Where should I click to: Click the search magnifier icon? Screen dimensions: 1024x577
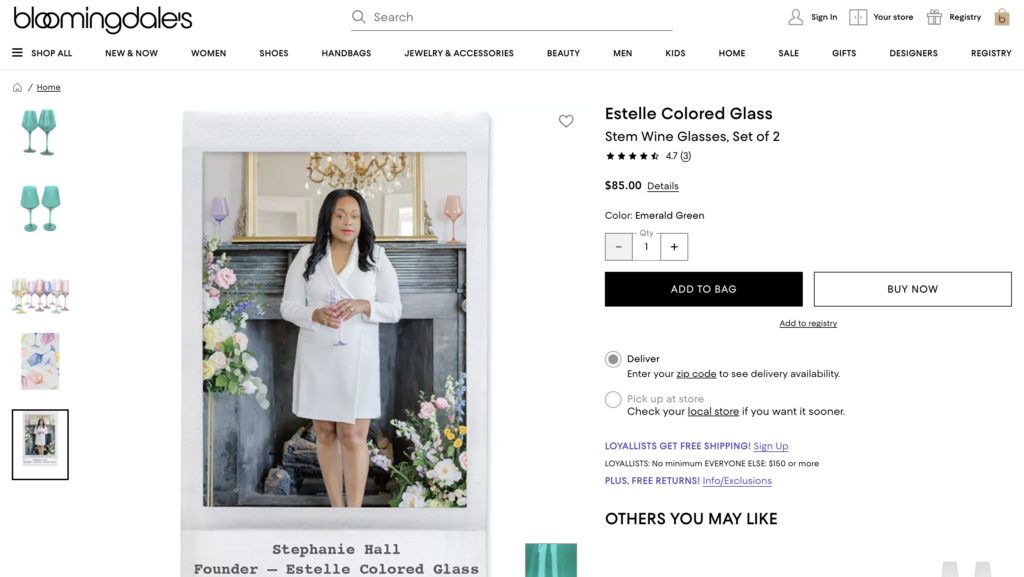click(359, 17)
